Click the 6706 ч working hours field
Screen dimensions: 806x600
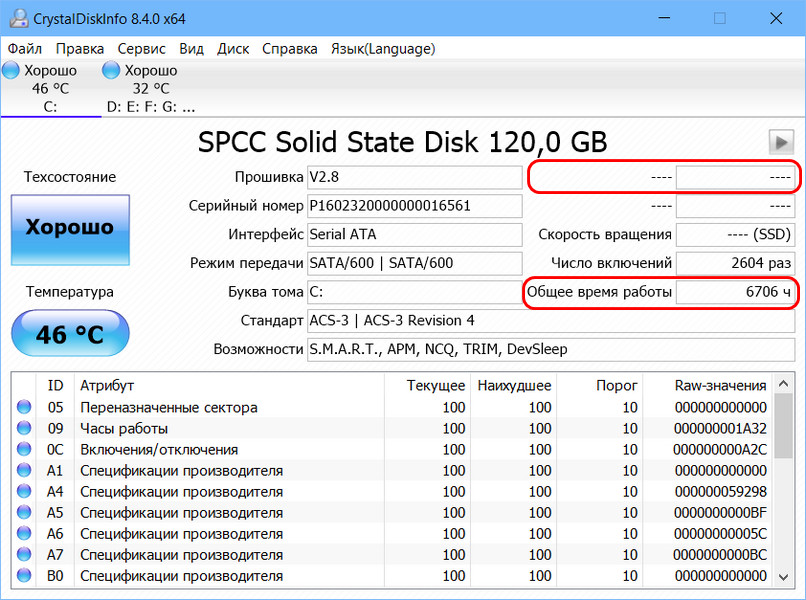(736, 292)
